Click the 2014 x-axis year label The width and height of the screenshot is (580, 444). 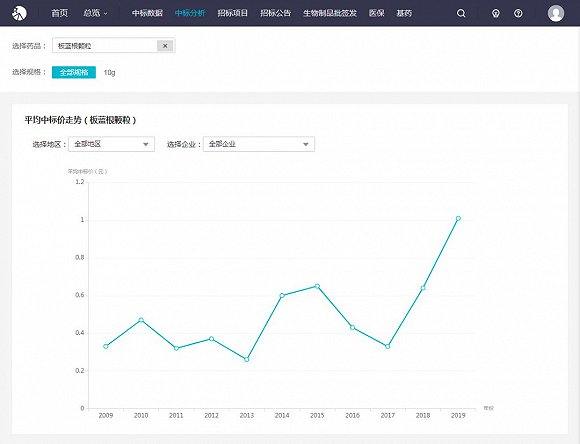pyautogui.click(x=282, y=416)
